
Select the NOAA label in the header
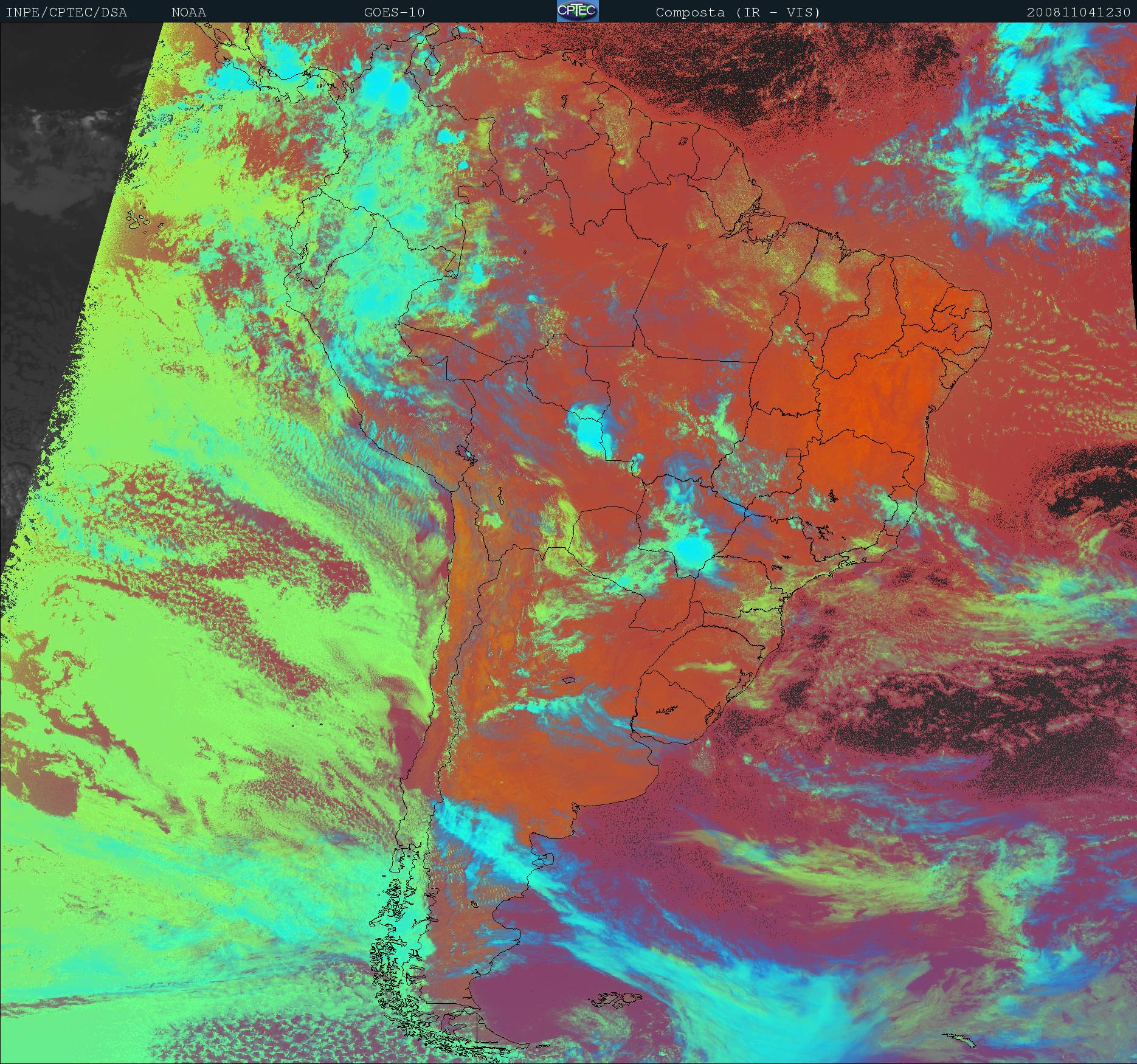(x=188, y=12)
